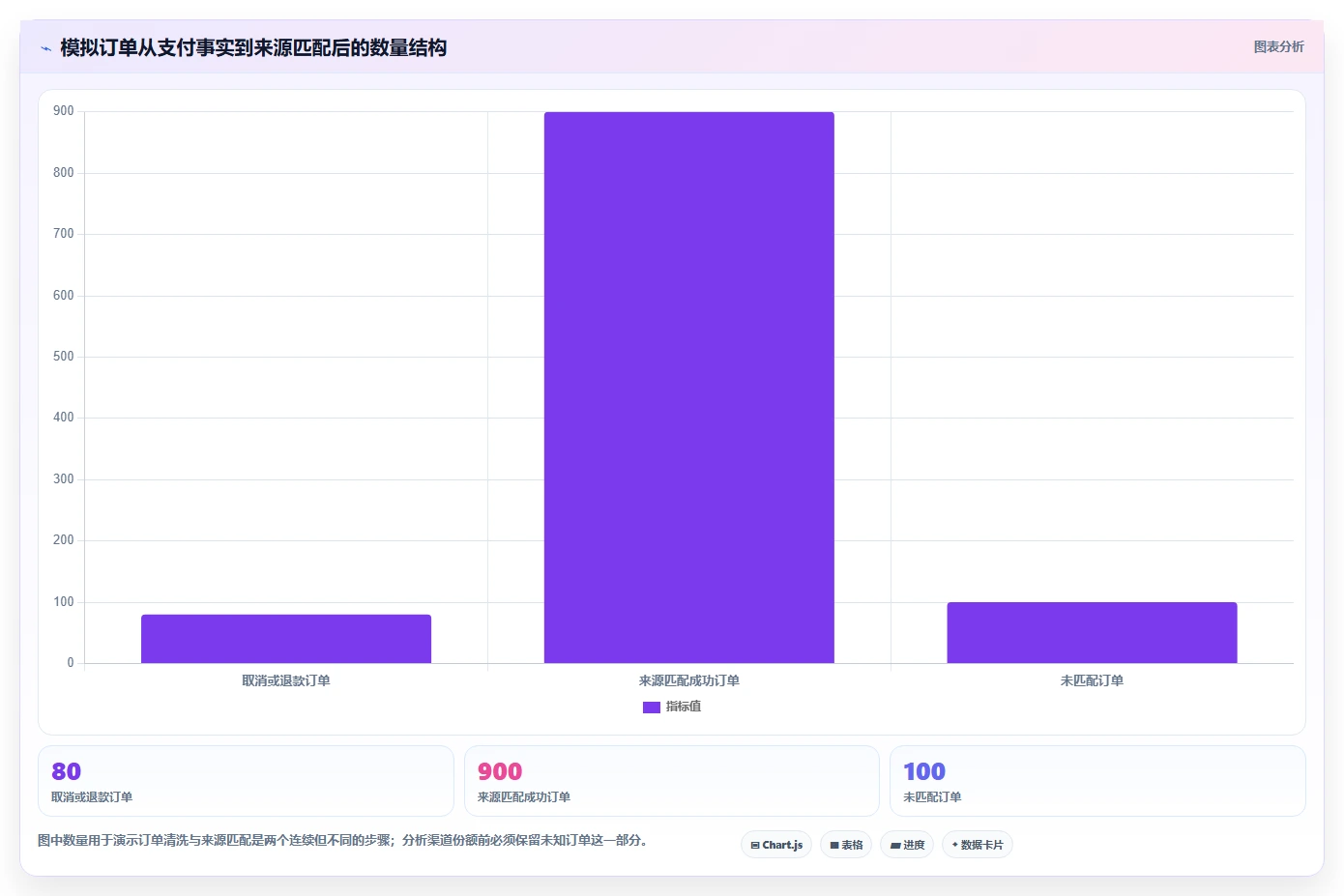Click the 500 y-axis tick label

click(x=64, y=357)
